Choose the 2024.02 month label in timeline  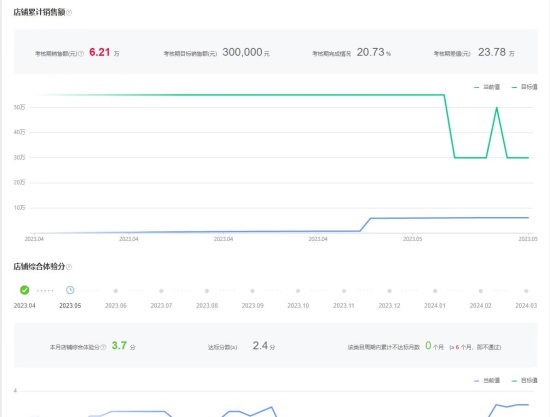coord(481,306)
